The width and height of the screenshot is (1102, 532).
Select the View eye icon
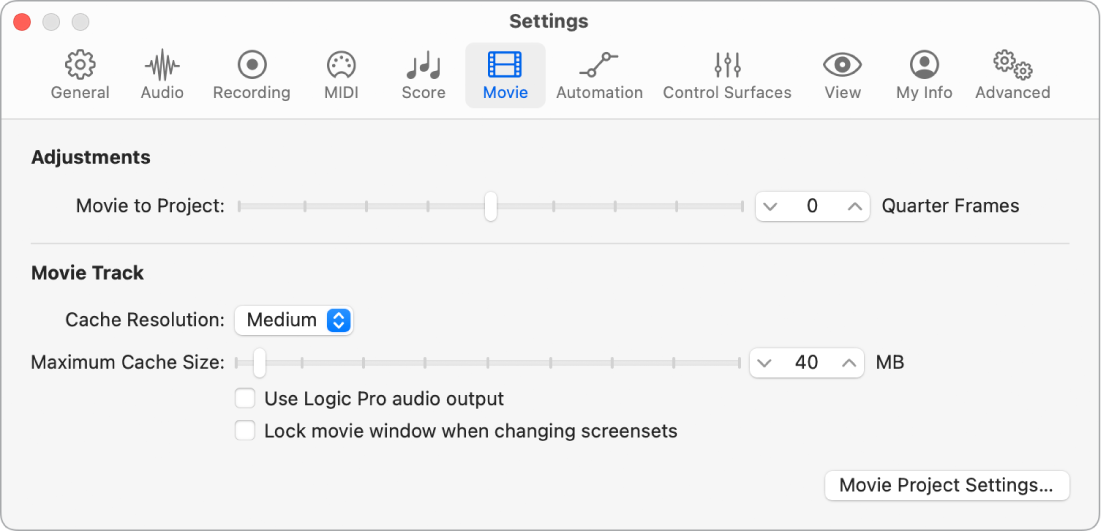point(843,65)
